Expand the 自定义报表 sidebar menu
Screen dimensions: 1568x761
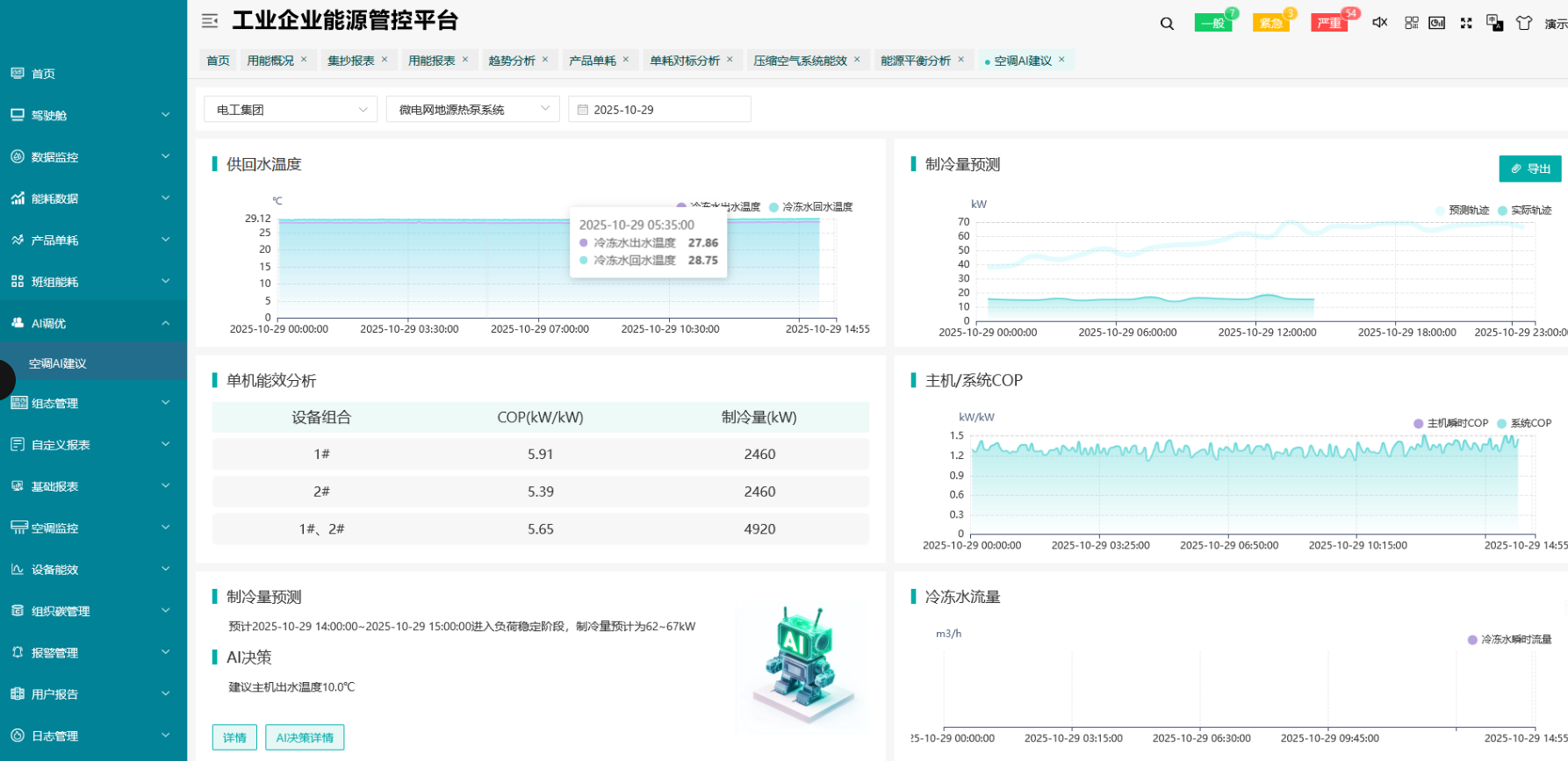(x=93, y=445)
